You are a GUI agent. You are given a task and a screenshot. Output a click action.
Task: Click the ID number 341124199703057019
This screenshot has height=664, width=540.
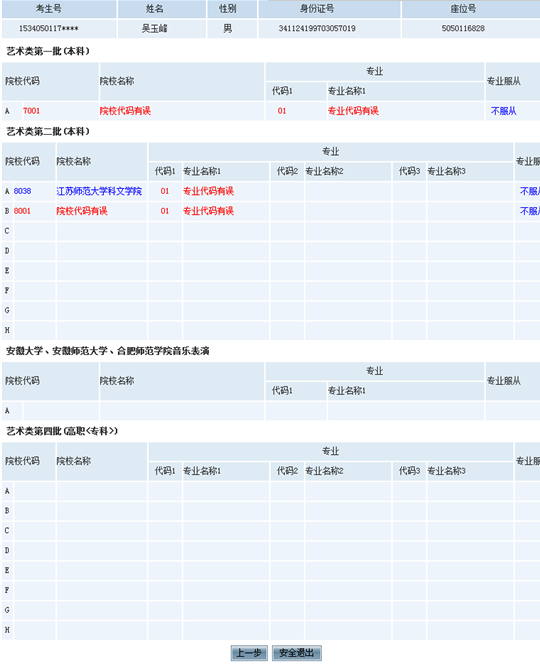click(317, 28)
